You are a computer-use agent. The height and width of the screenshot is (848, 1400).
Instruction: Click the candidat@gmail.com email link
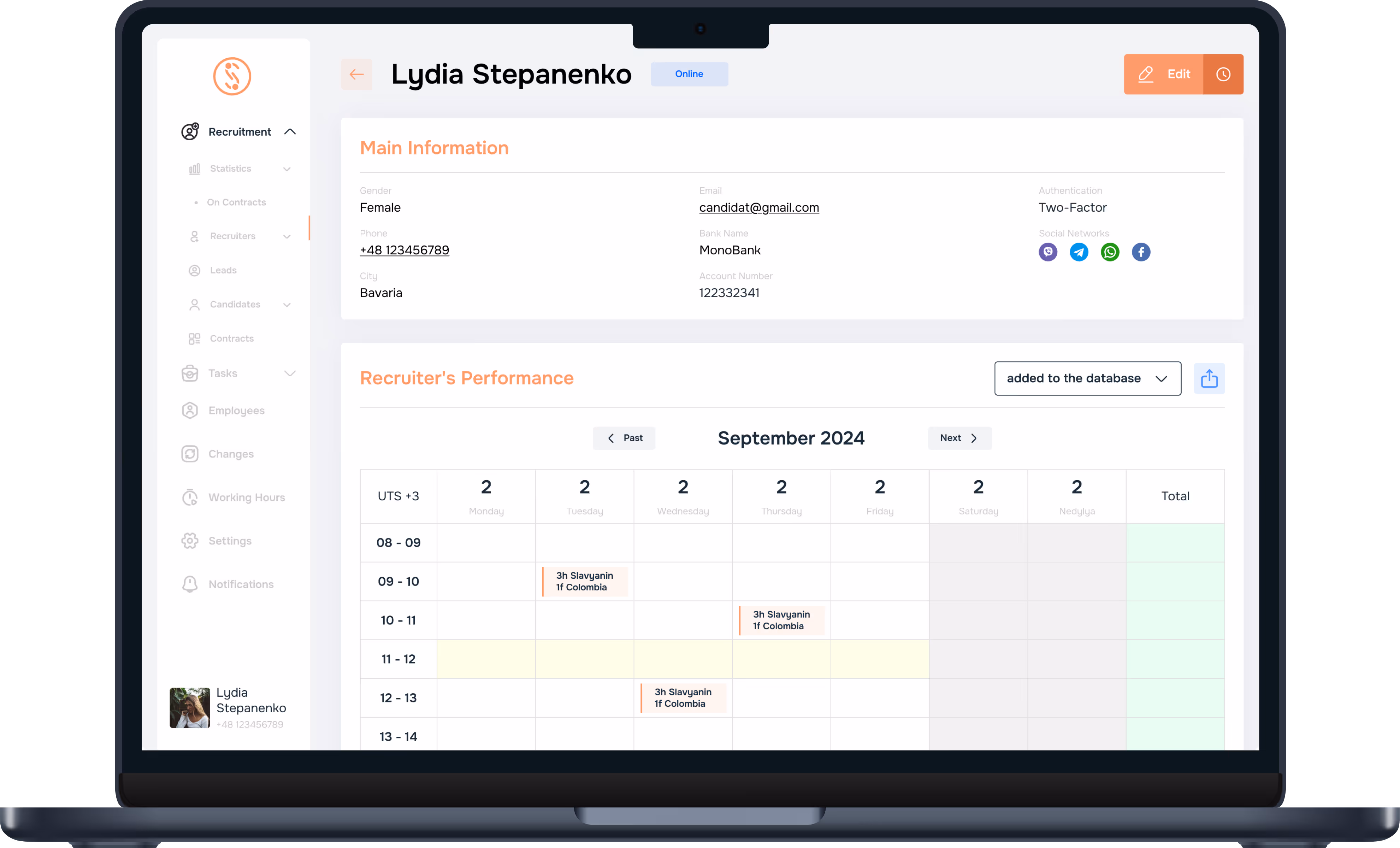click(758, 207)
